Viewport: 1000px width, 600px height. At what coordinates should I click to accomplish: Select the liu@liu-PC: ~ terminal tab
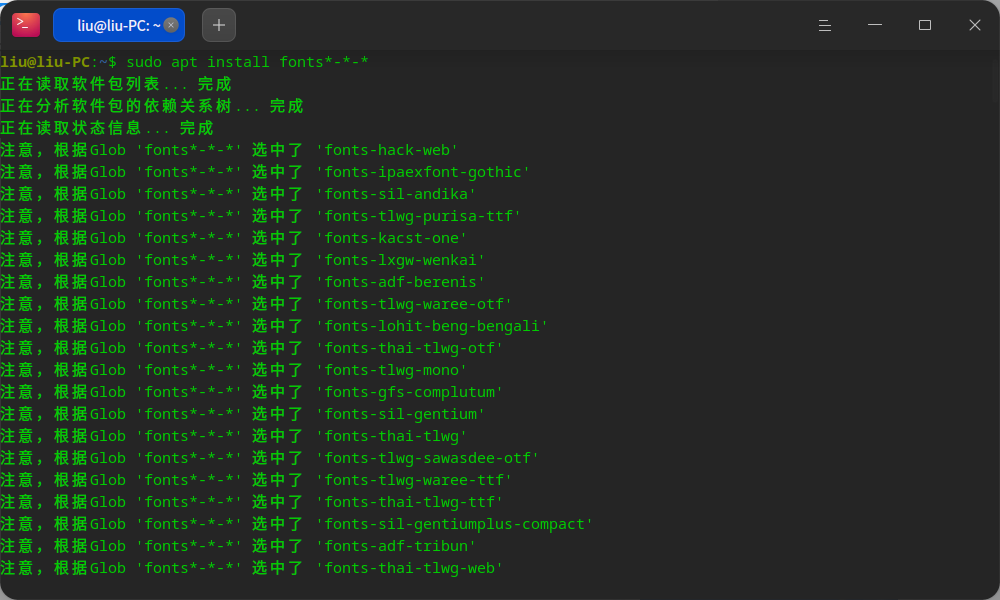tap(119, 25)
